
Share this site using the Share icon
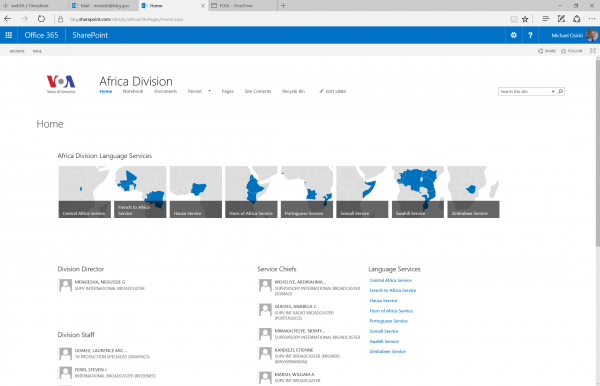pyautogui.click(x=547, y=51)
